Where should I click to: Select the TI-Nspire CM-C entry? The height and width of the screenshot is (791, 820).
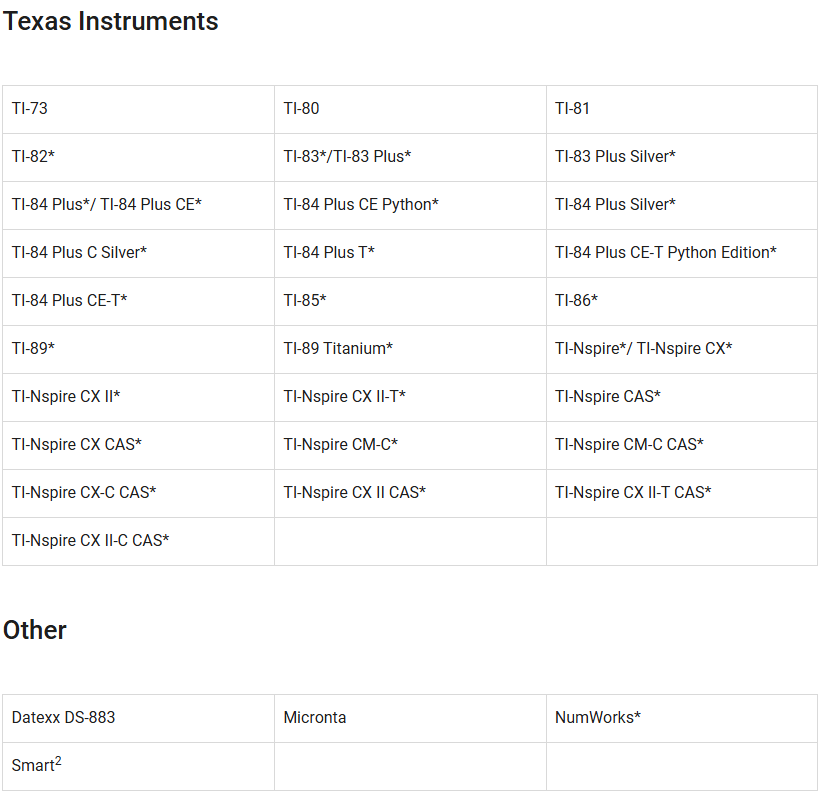340,445
